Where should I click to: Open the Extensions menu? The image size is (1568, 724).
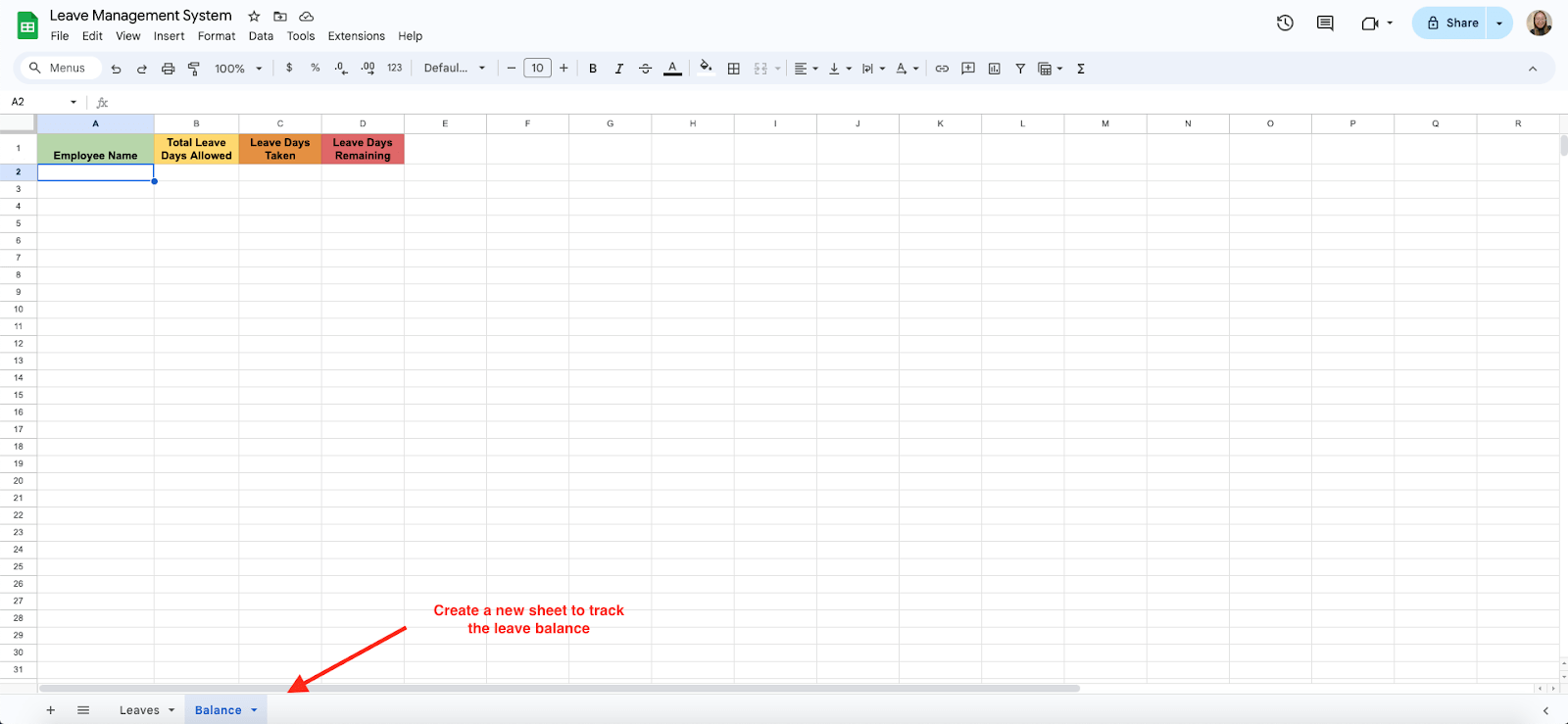(357, 36)
